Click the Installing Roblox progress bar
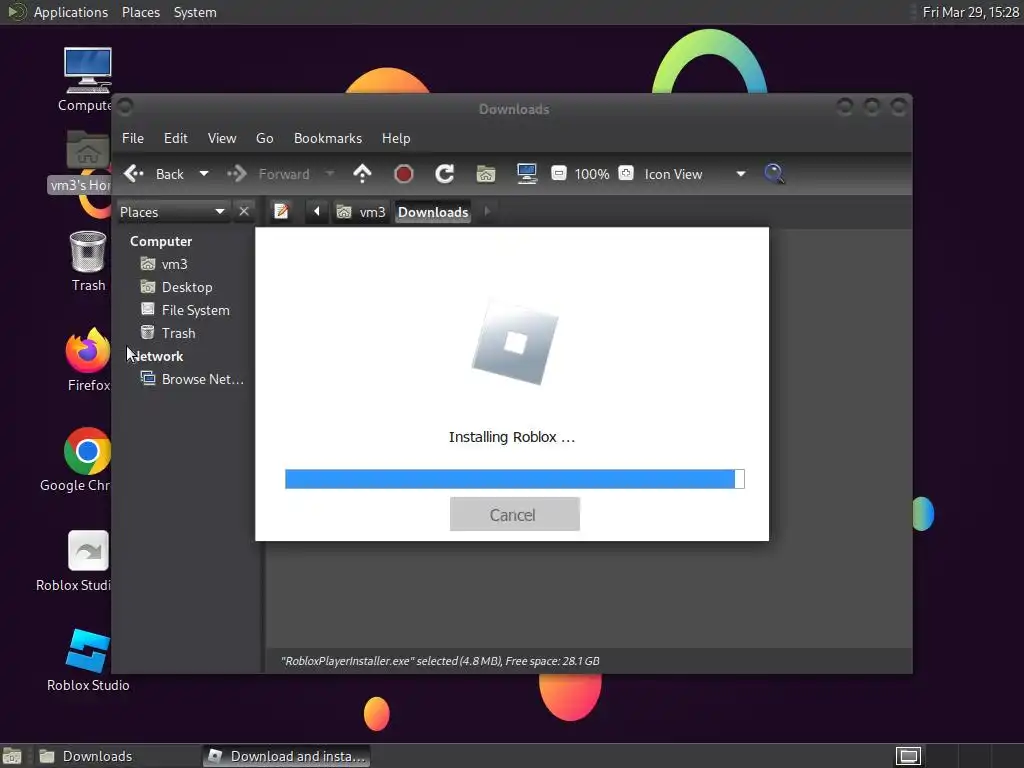The height and width of the screenshot is (768, 1024). pos(515,479)
